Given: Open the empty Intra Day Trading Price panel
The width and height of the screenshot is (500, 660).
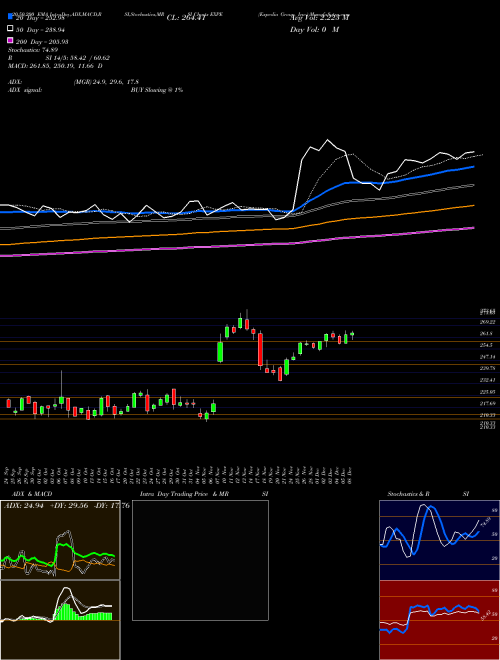Looking at the screenshot, I should [200, 560].
